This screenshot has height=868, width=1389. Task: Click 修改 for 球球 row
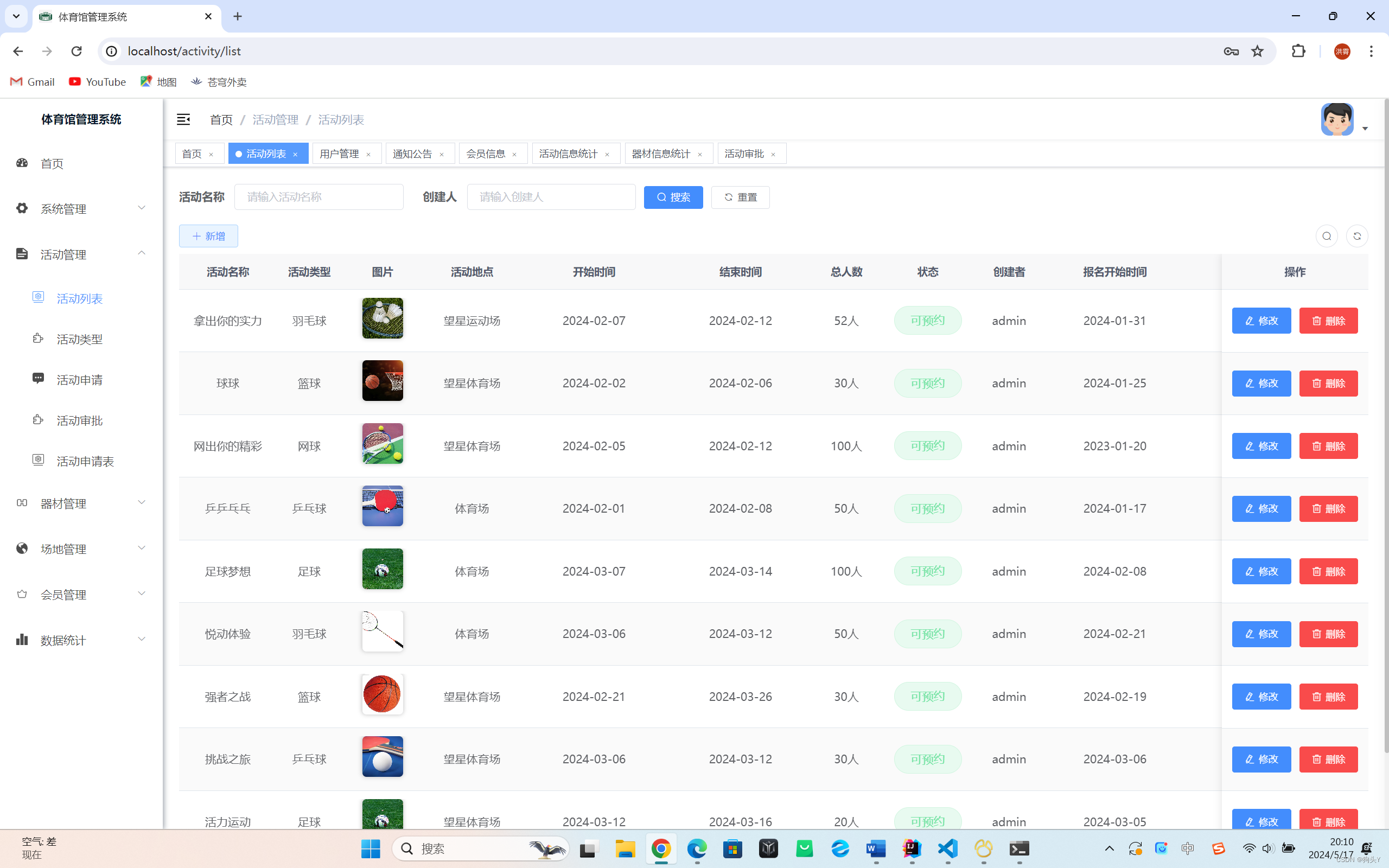1261,383
